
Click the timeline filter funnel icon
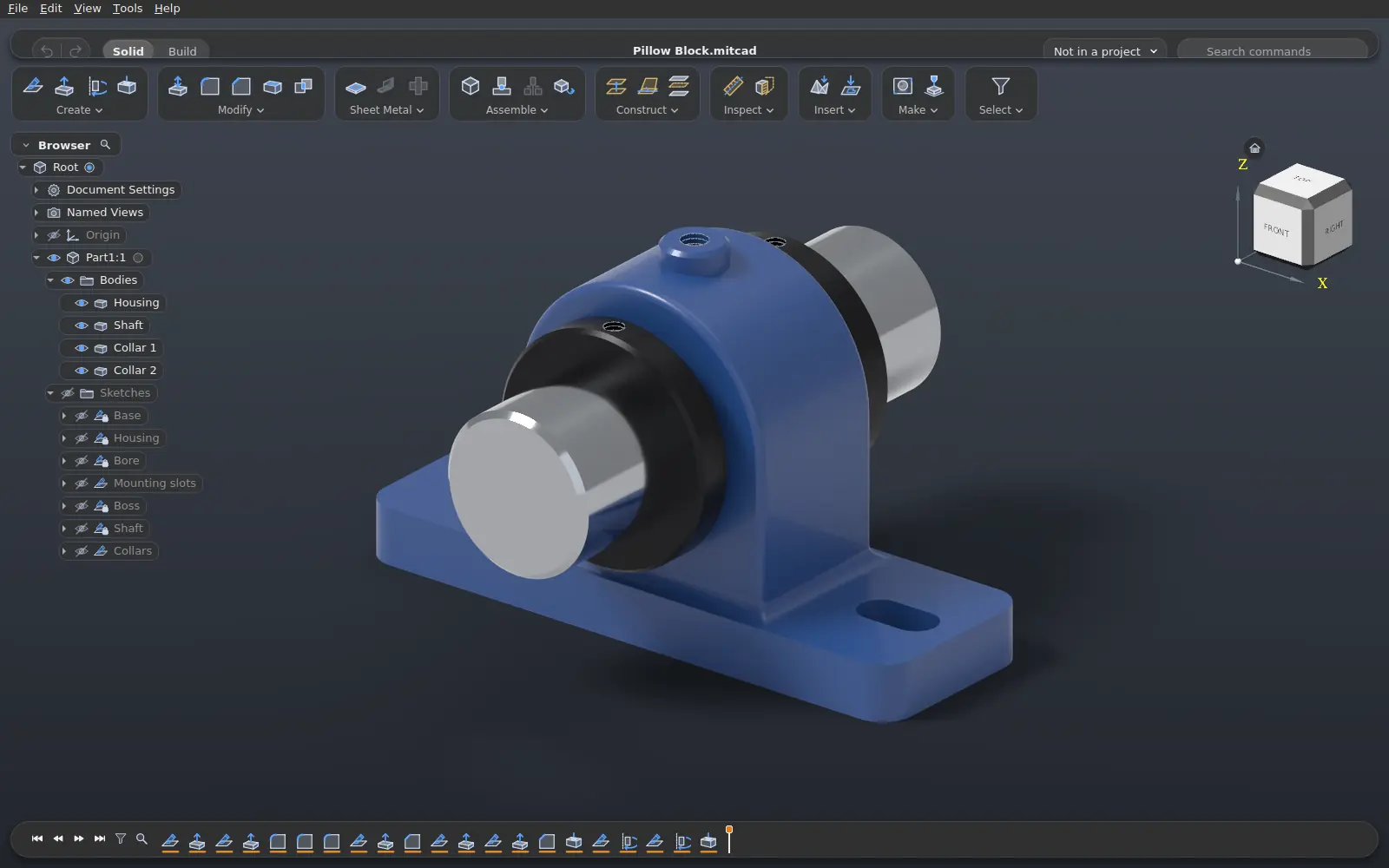tap(121, 838)
